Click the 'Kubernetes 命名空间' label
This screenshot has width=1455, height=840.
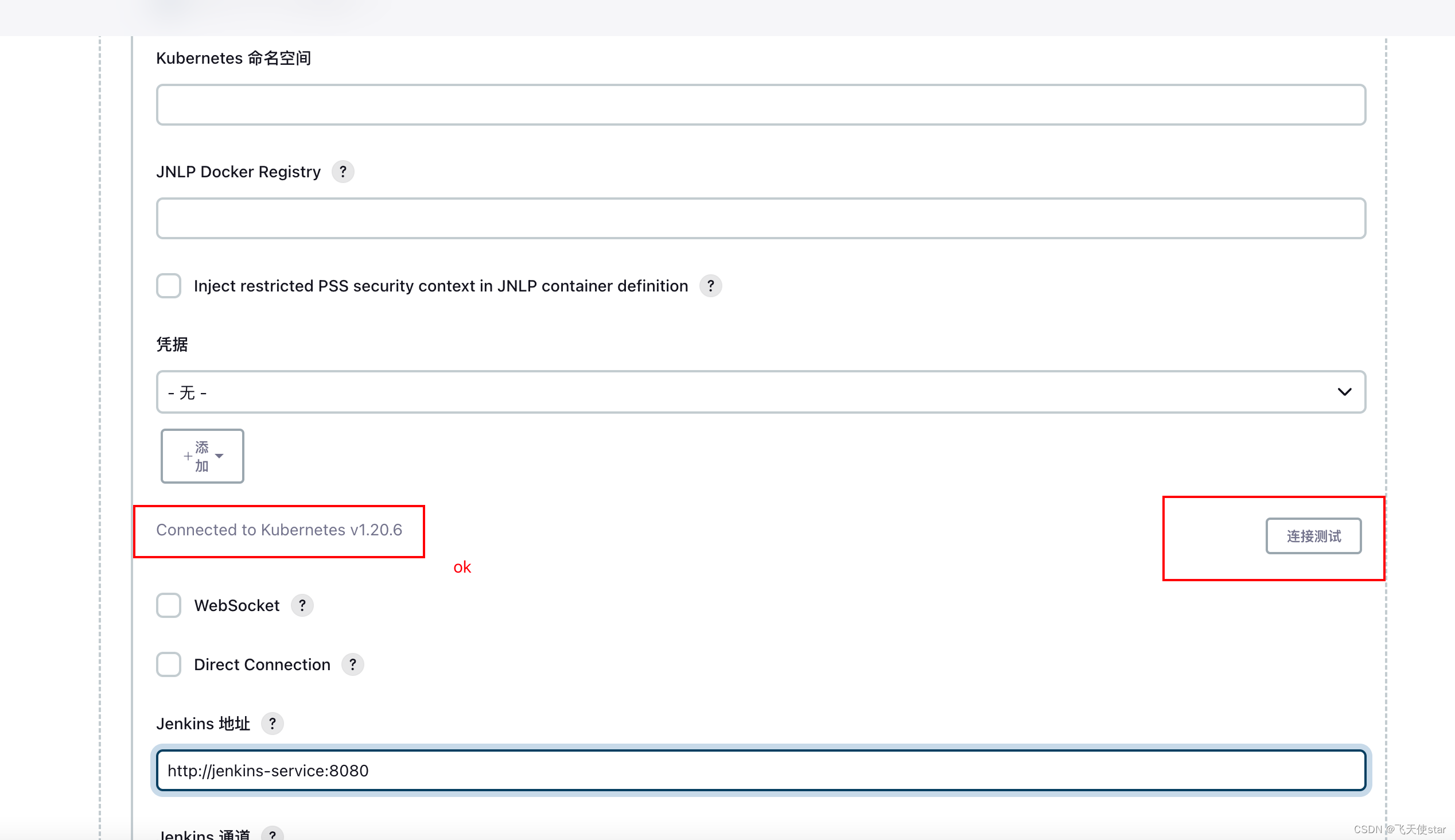pyautogui.click(x=234, y=59)
